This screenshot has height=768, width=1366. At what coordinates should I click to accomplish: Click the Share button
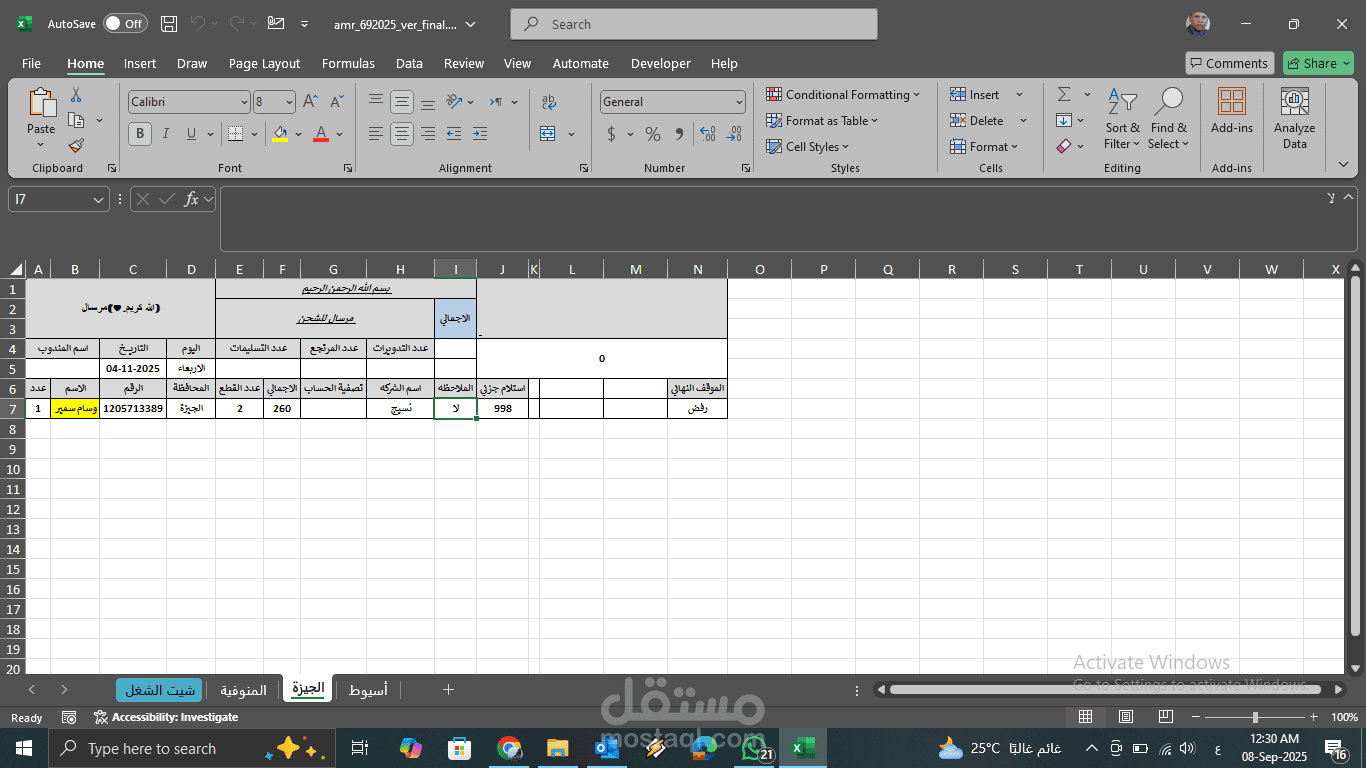1318,63
